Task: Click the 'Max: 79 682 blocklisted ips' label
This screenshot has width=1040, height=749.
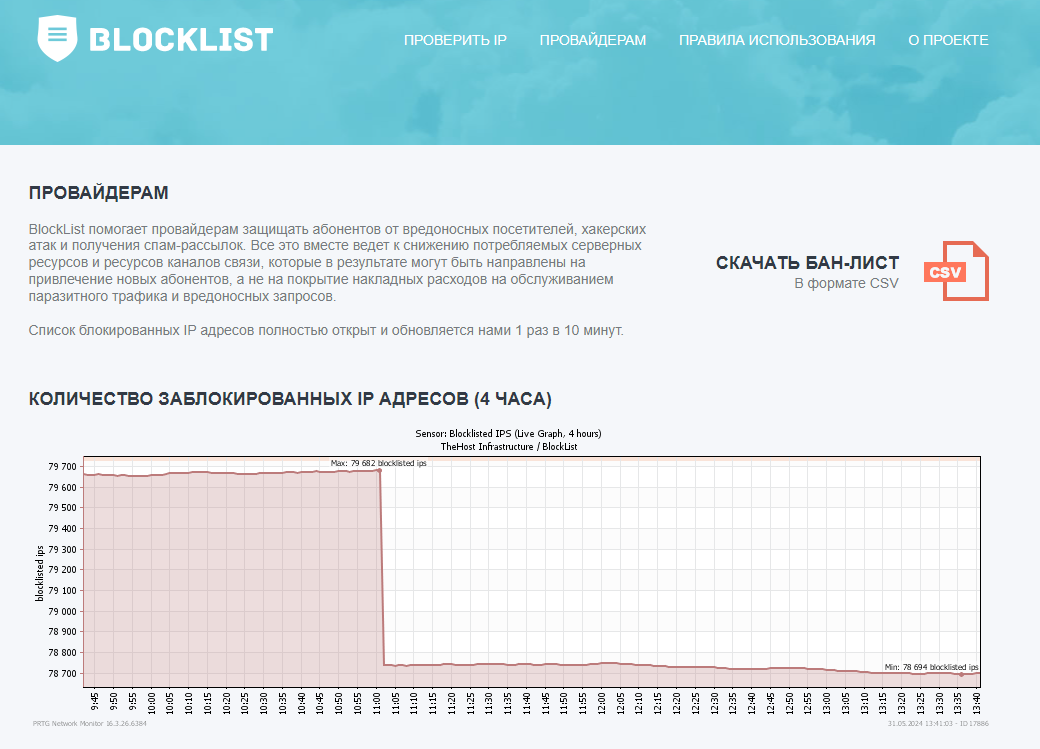Action: pos(379,463)
